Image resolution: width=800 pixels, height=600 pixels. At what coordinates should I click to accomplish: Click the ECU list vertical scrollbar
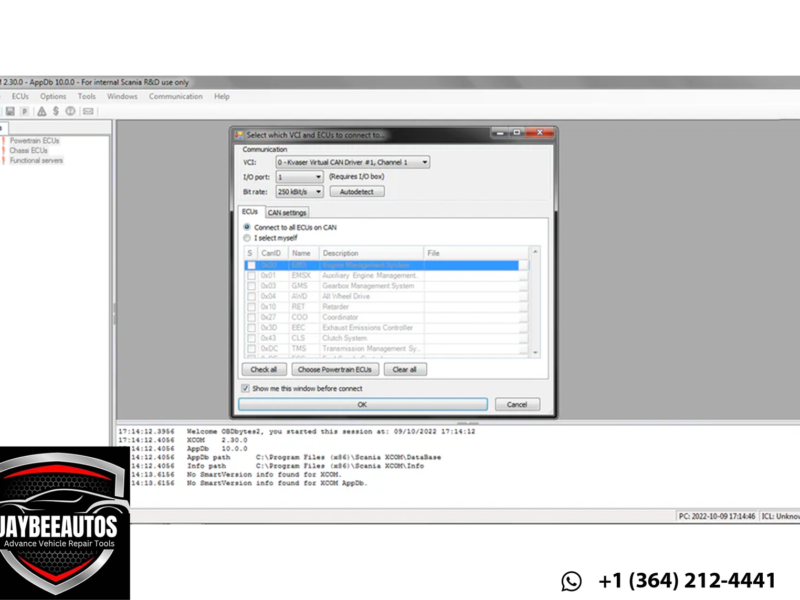pos(535,300)
